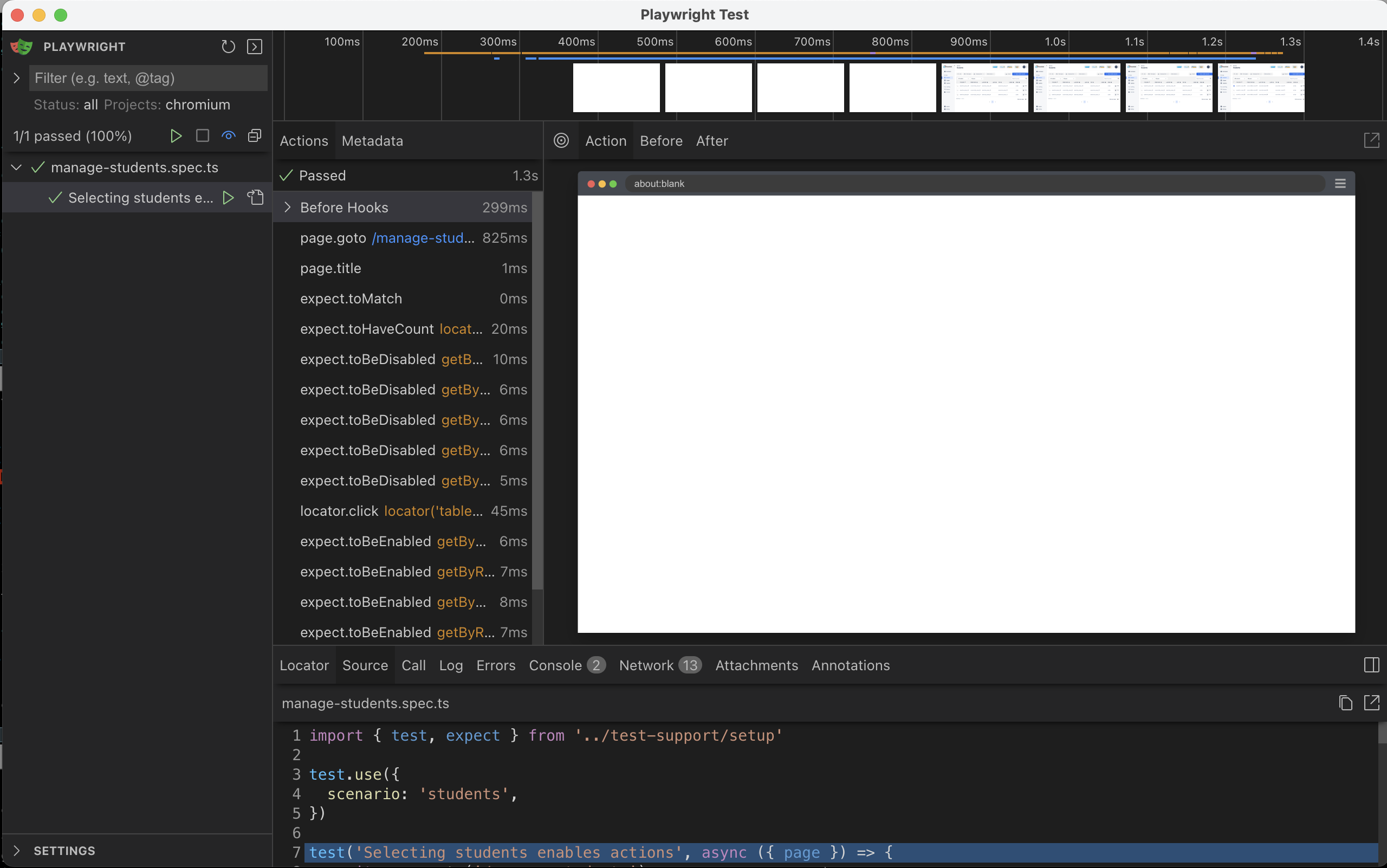Screen dimensions: 1387x868
Task: Click the run tests play icon
Action: point(176,136)
